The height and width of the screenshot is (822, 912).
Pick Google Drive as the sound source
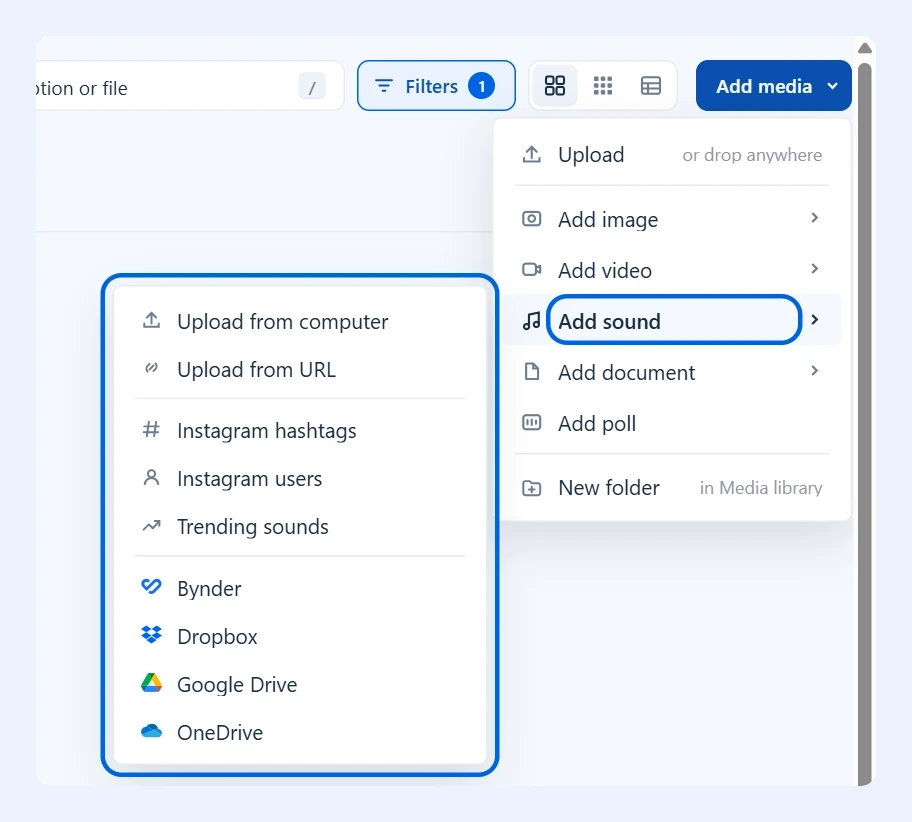click(x=300, y=684)
